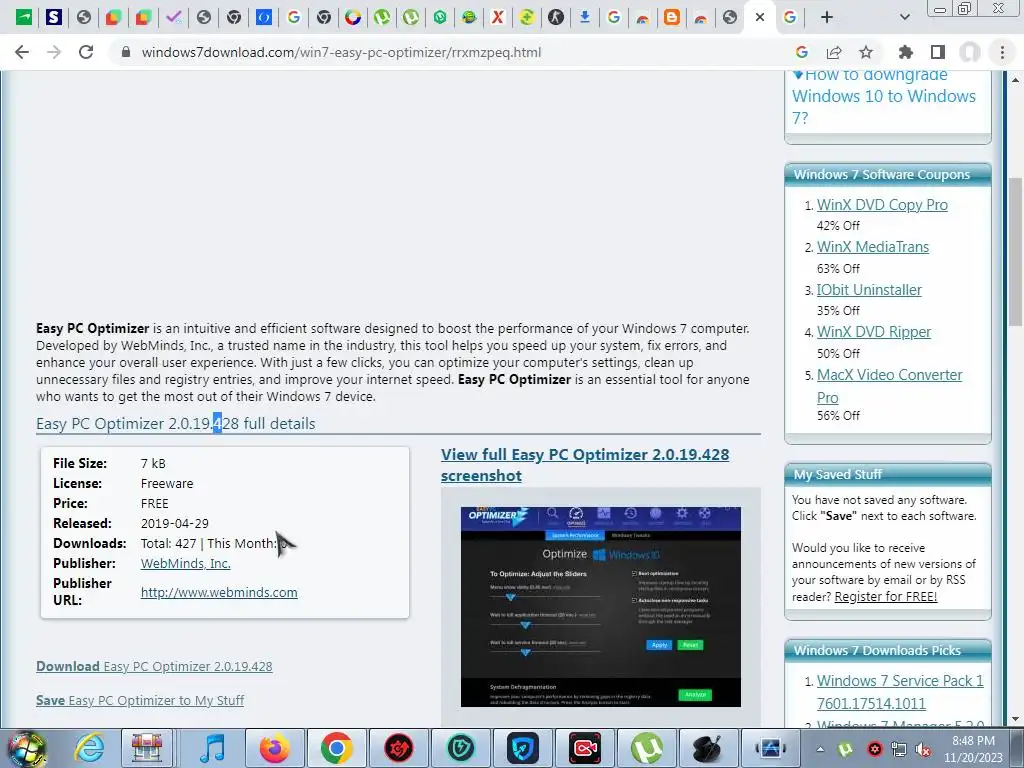Reload the current page
The image size is (1024, 768).
pos(86,52)
